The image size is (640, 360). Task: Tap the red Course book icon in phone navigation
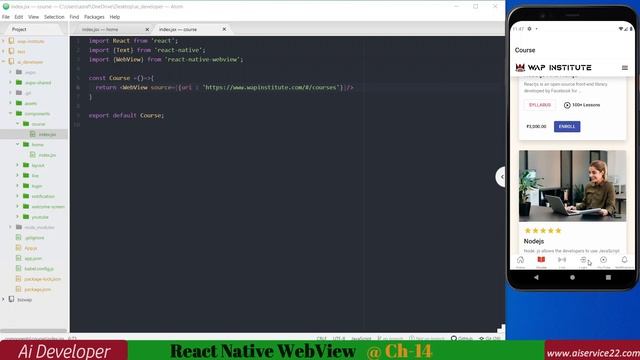[x=541, y=259]
